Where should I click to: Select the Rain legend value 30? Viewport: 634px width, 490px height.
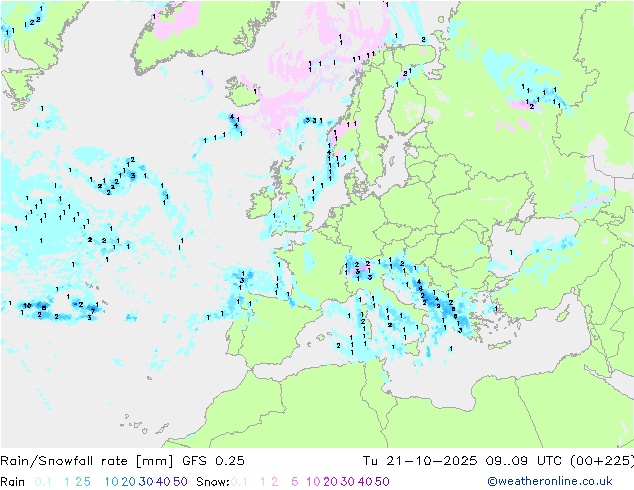pos(146,482)
